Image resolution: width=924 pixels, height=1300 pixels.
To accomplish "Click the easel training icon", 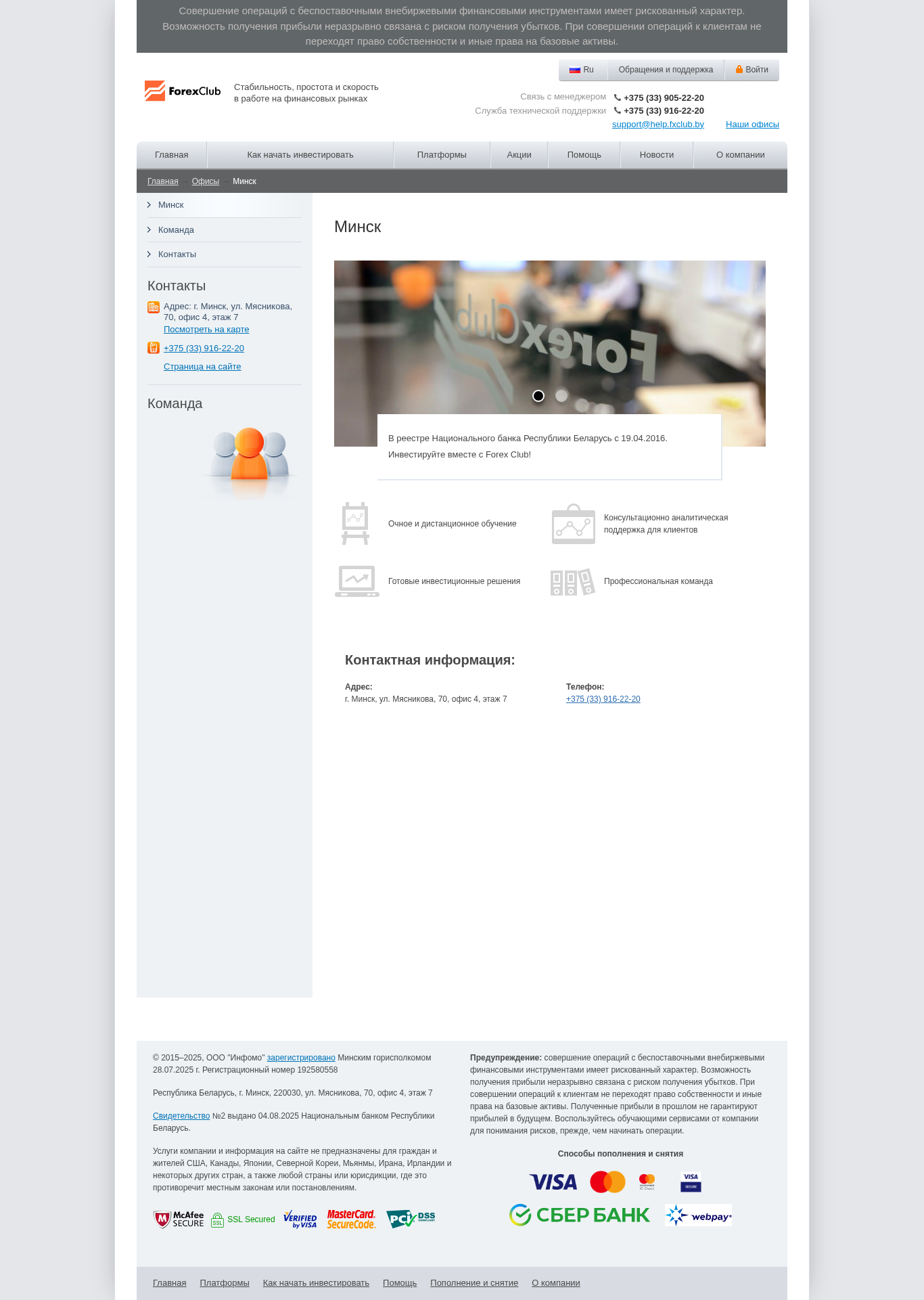I will point(355,523).
